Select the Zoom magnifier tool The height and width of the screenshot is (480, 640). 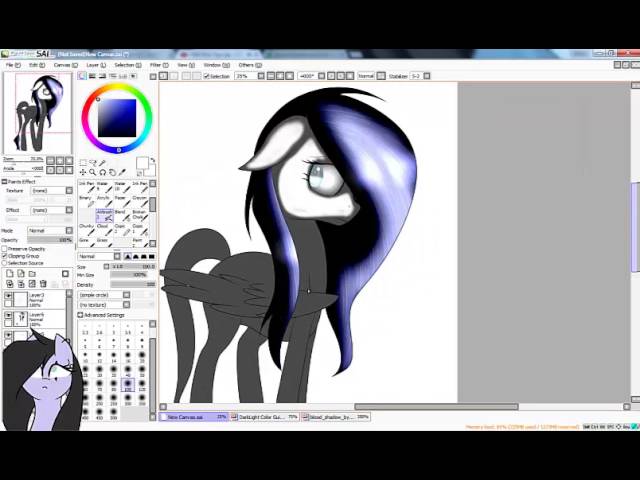[93, 172]
